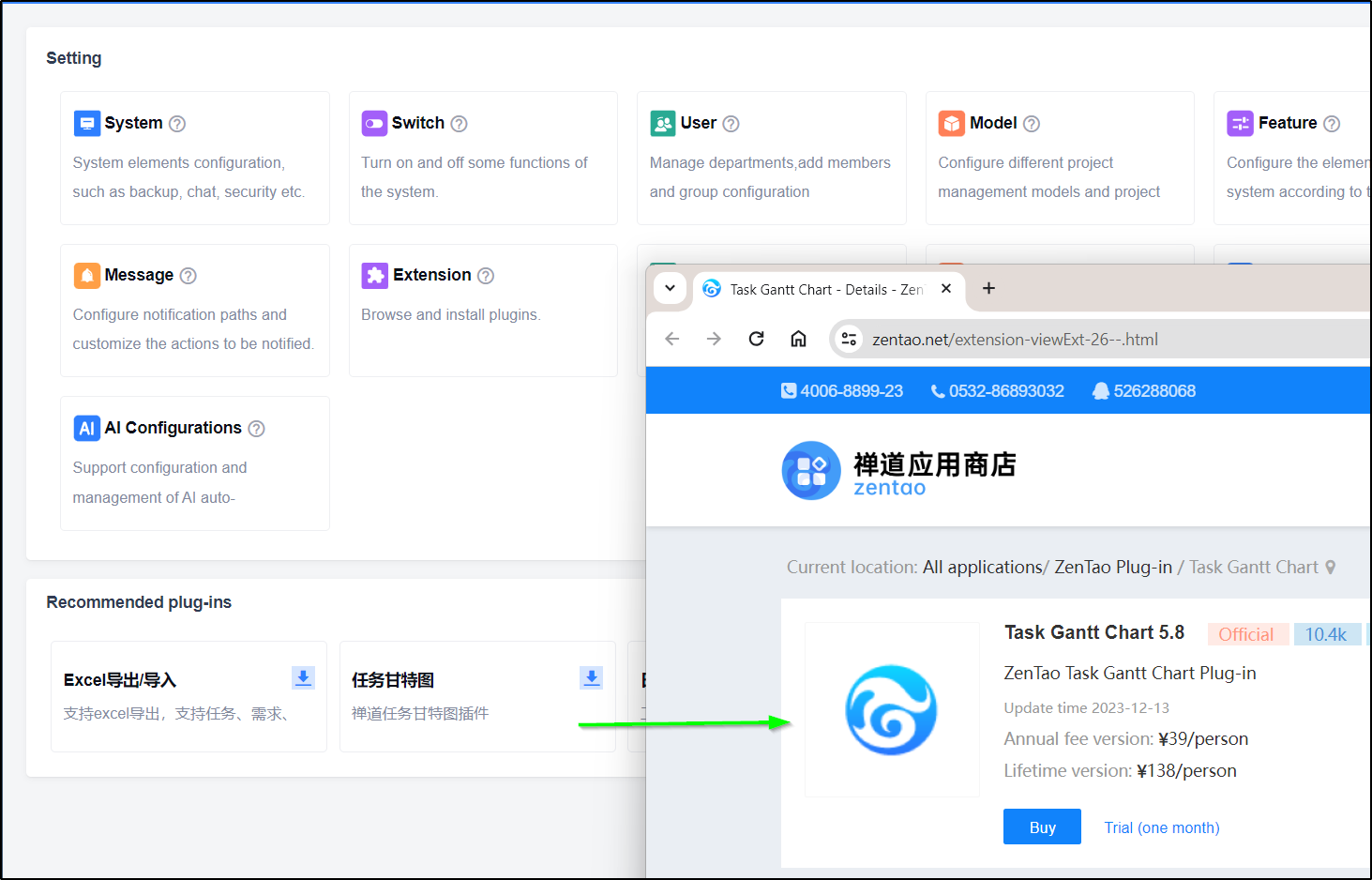Open All applications breadcrumb link
1372x880 pixels.
click(x=982, y=568)
